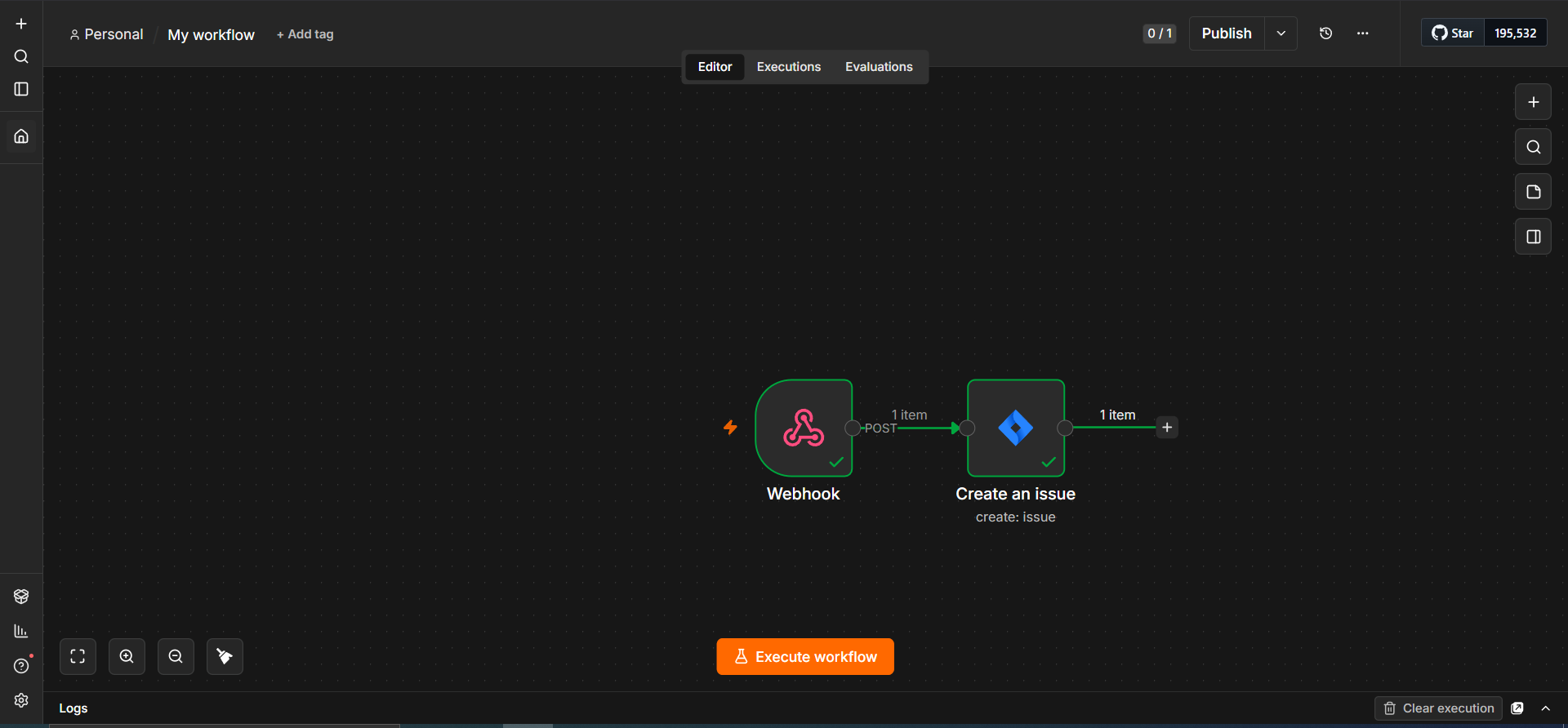Expand the Publish dropdown arrow
The image size is (1568, 728).
click(1281, 33)
